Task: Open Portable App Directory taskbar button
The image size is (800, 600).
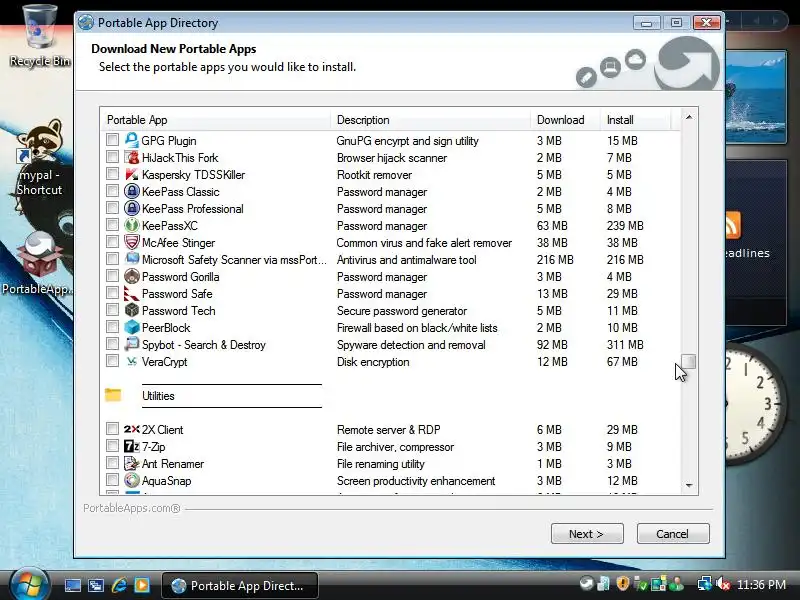Action: tap(240, 585)
